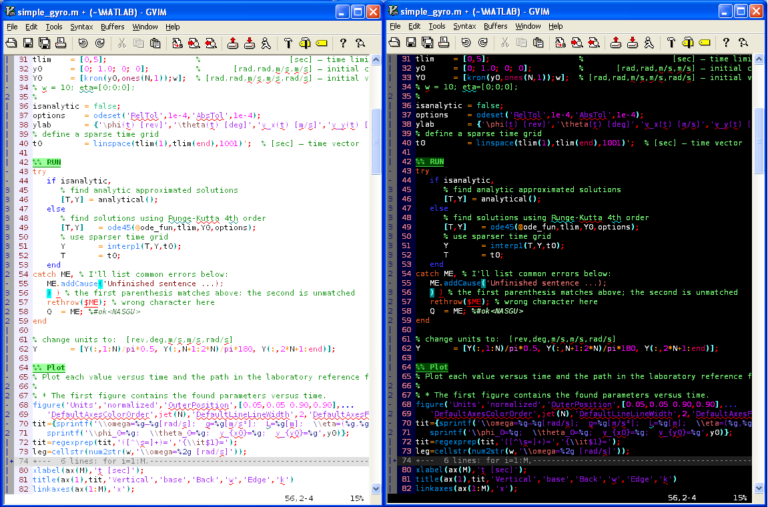Click the Open file icon in left GVIM window
768x507 pixels.
point(12,43)
